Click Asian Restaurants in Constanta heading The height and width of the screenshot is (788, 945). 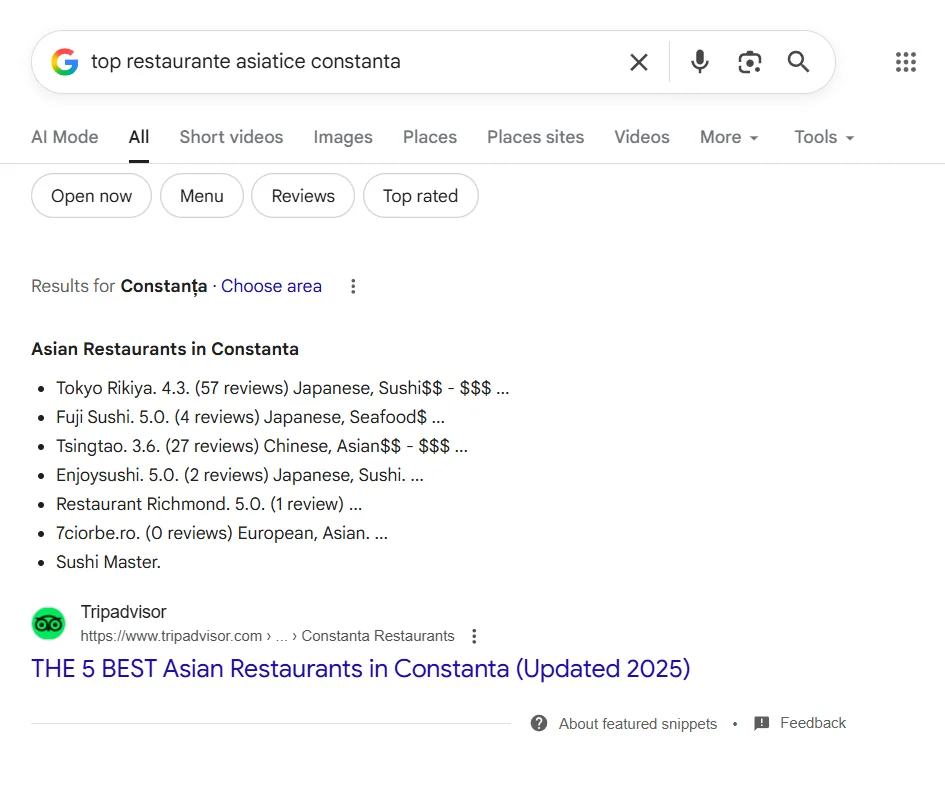(165, 349)
